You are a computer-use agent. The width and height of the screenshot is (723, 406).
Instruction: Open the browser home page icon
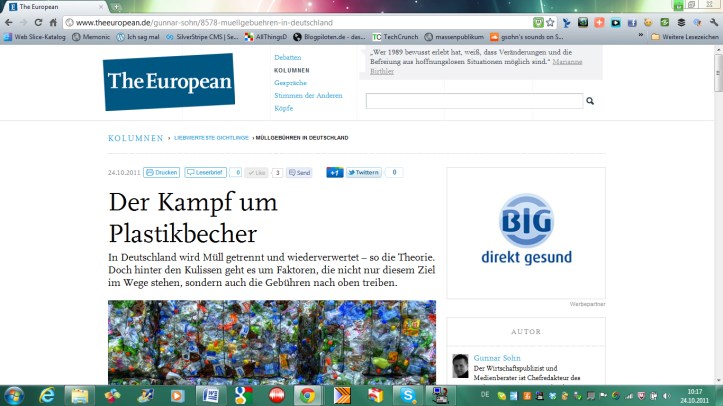[x=53, y=23]
